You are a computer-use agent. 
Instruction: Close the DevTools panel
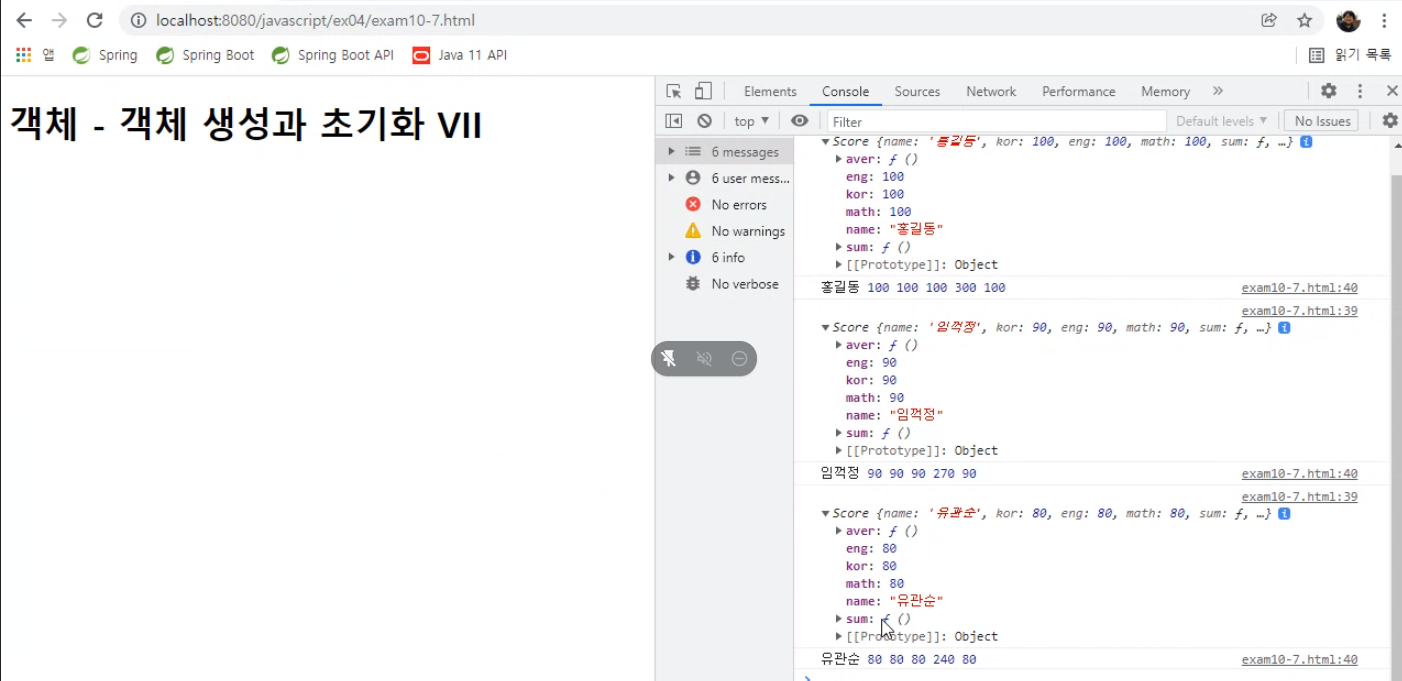click(1391, 91)
